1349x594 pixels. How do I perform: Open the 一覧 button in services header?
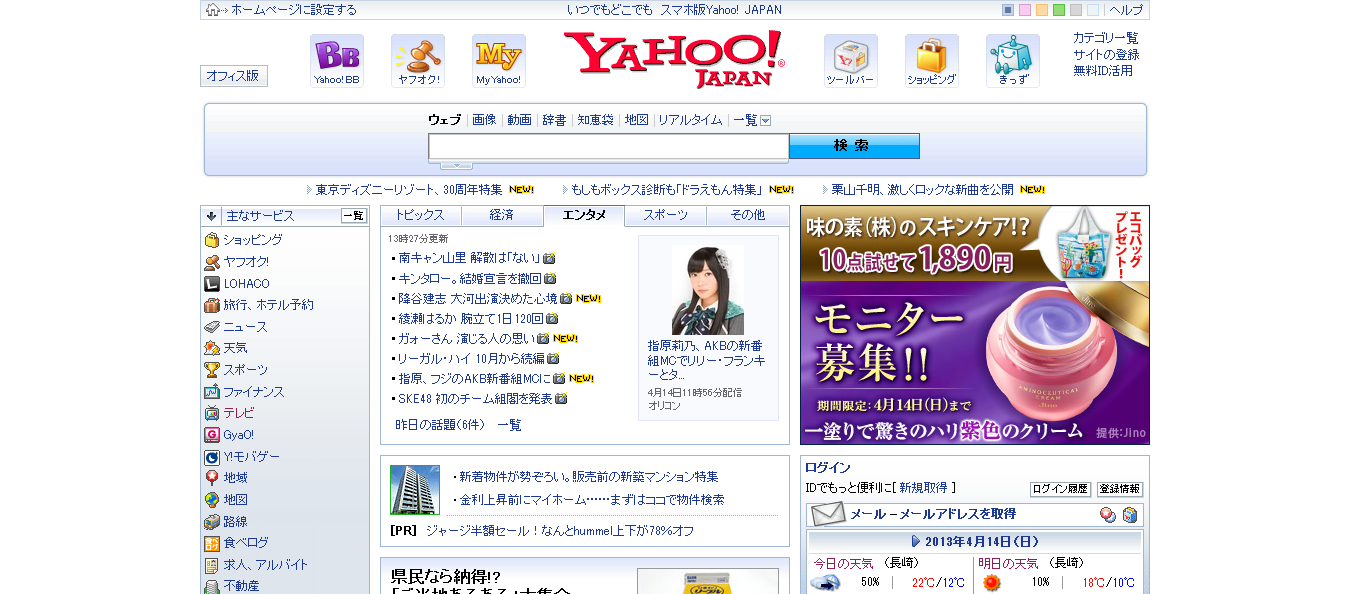354,216
